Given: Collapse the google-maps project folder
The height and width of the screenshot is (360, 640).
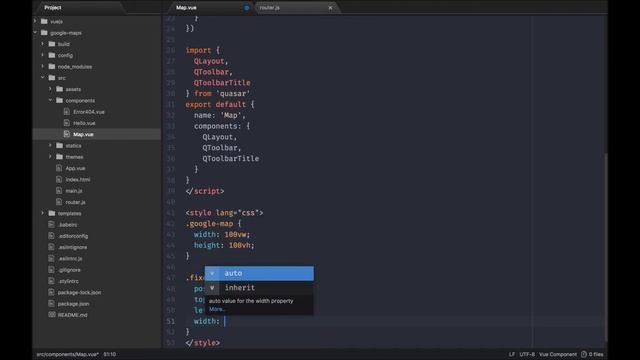Looking at the screenshot, I should [35, 32].
